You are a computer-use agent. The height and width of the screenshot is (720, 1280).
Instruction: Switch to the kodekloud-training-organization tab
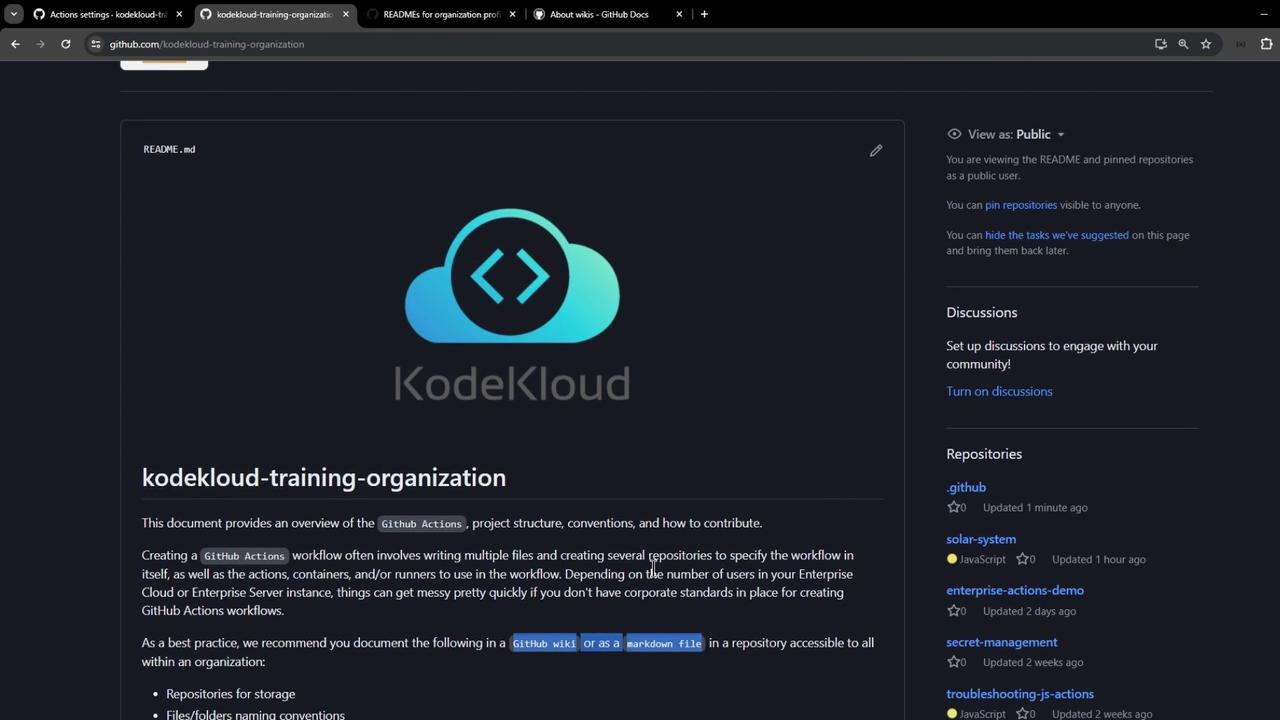click(274, 14)
